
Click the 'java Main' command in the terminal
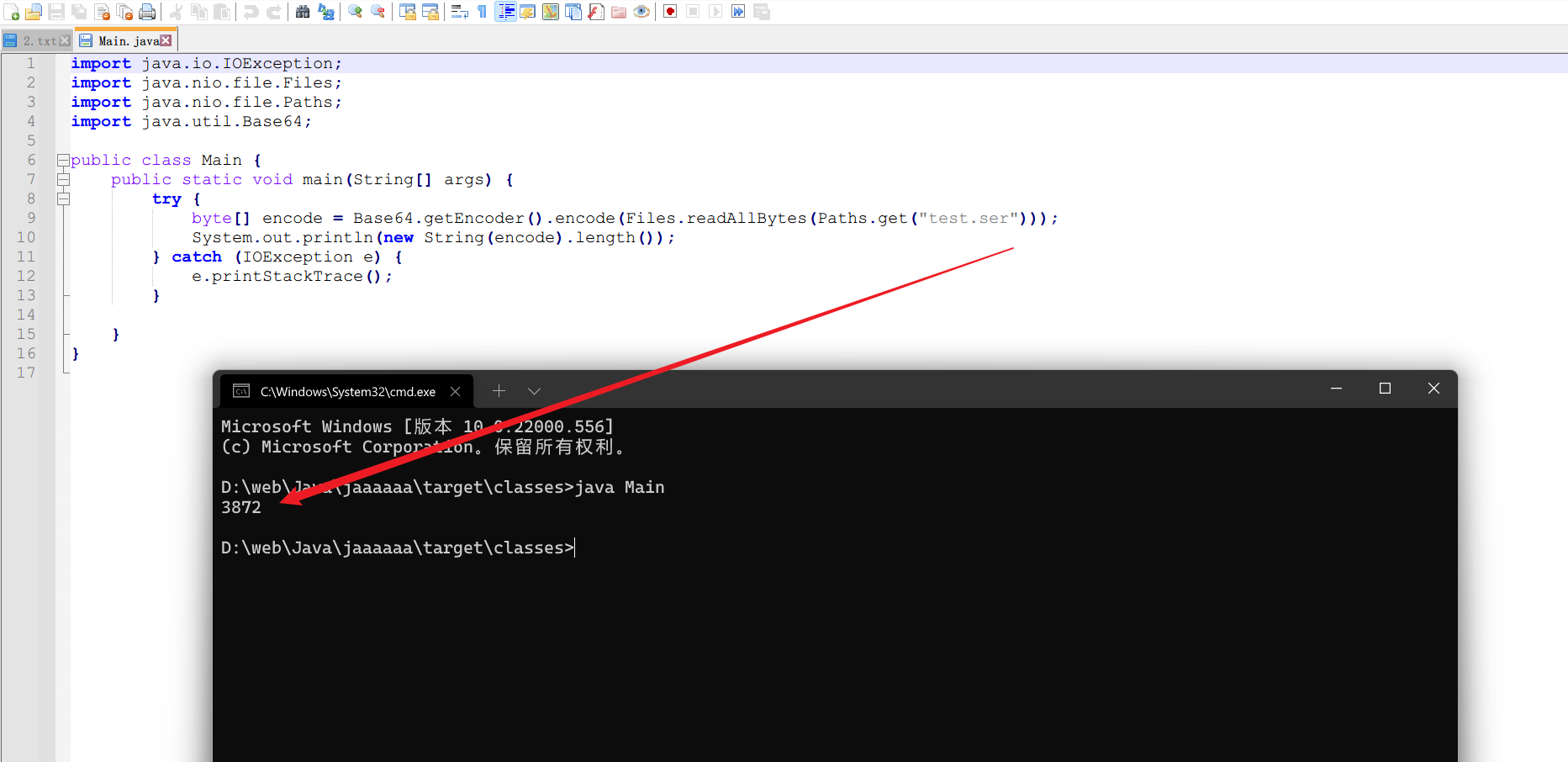pos(620,487)
